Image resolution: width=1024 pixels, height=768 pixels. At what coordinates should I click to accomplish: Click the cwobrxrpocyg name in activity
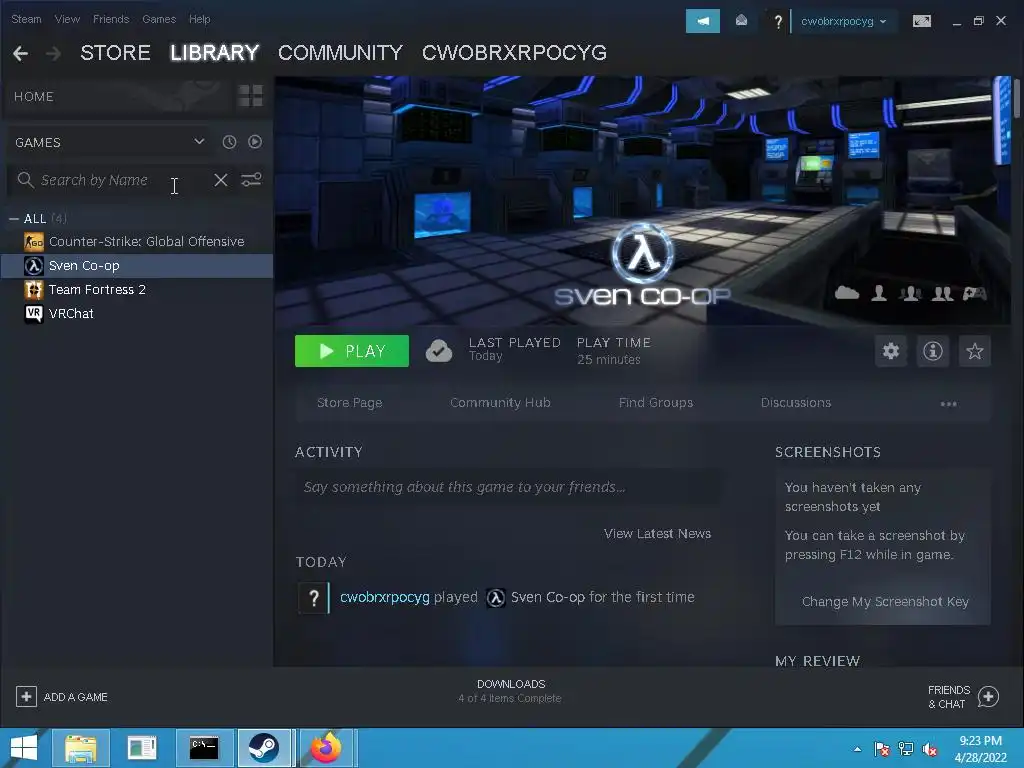tap(385, 598)
